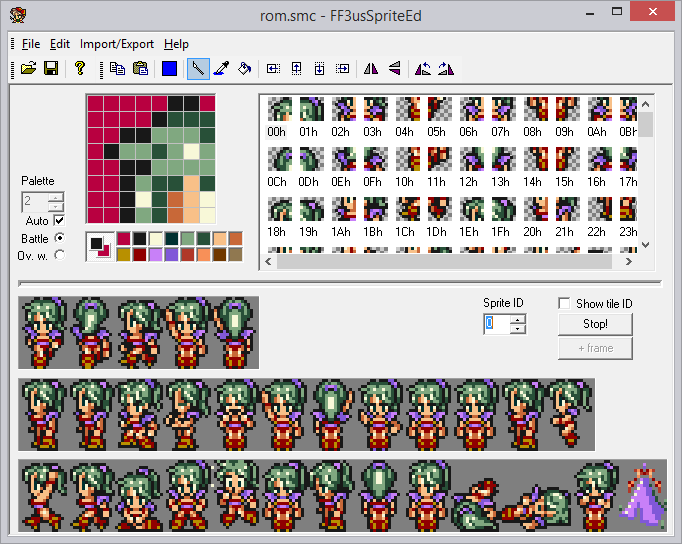Image resolution: width=682 pixels, height=544 pixels.
Task: Shift tile pixels right
Action: (342, 69)
